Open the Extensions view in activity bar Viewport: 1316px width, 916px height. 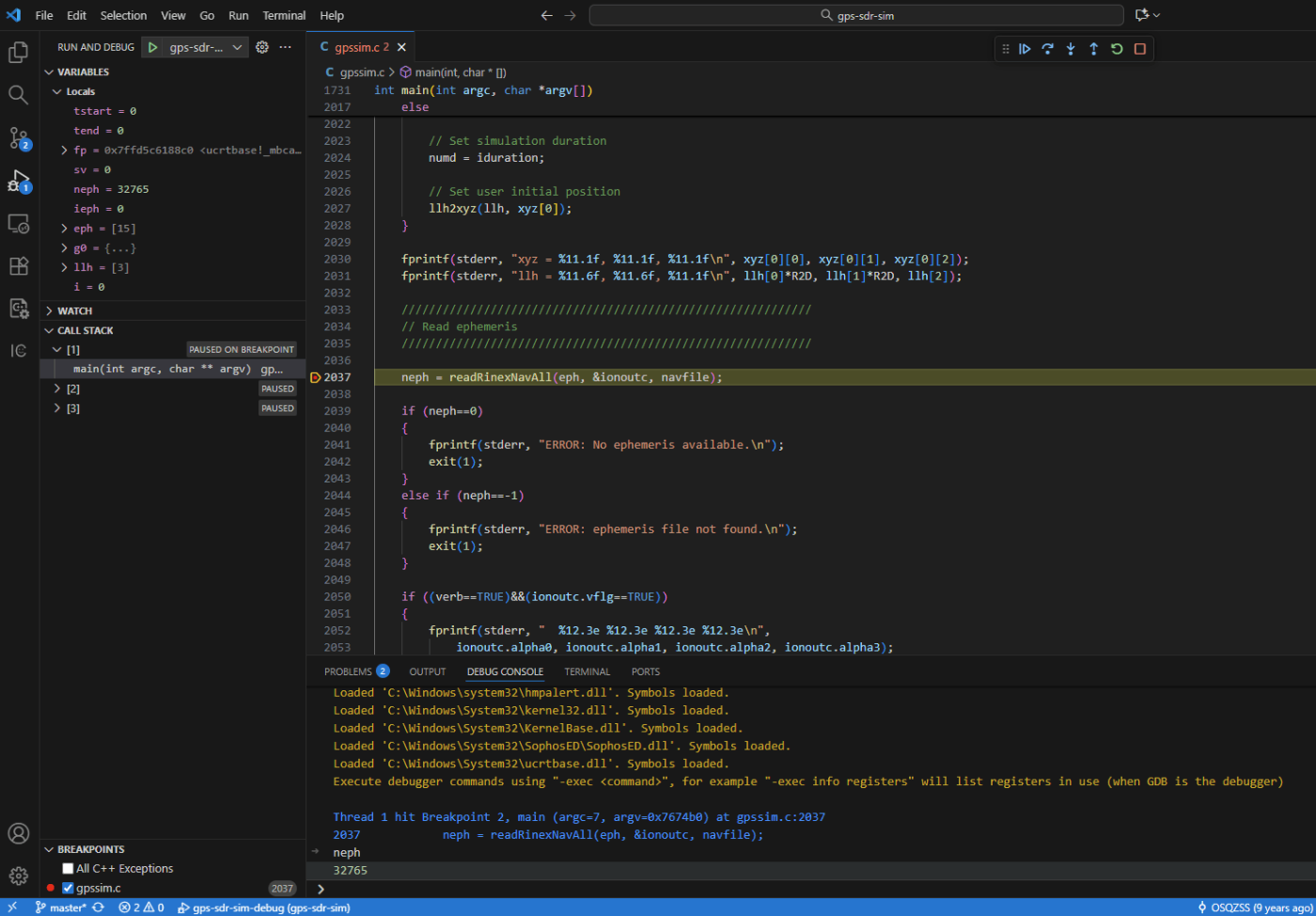[x=19, y=266]
